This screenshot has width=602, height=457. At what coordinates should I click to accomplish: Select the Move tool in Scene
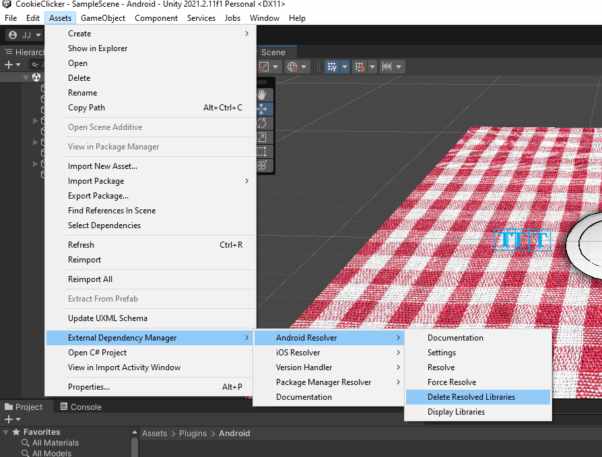coord(262,109)
